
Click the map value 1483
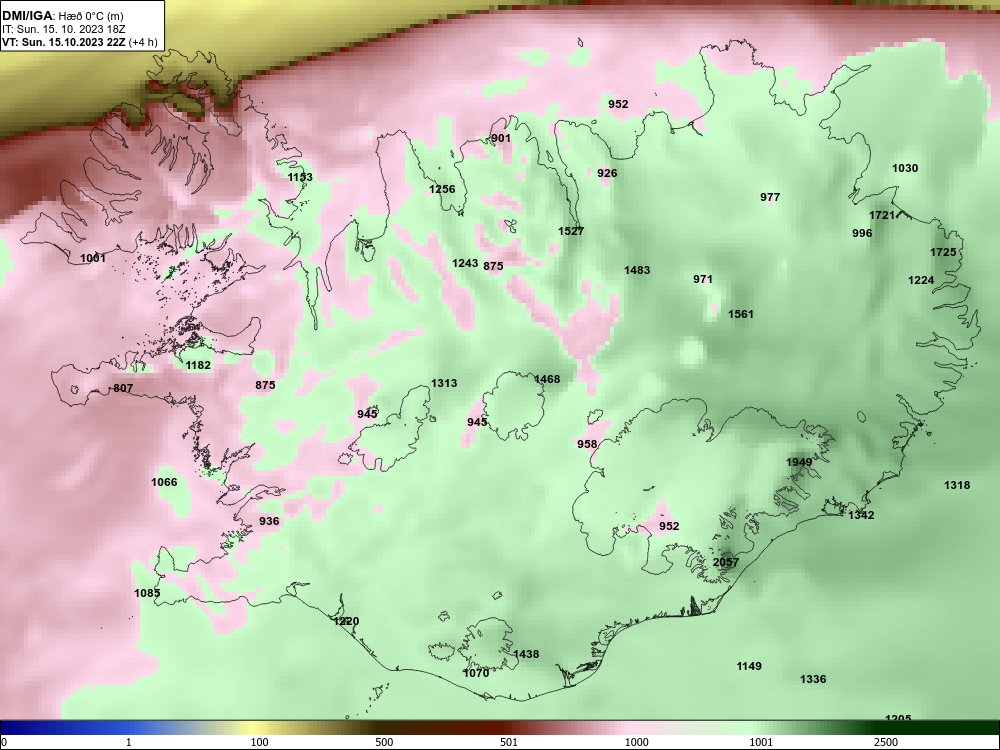[x=637, y=270]
